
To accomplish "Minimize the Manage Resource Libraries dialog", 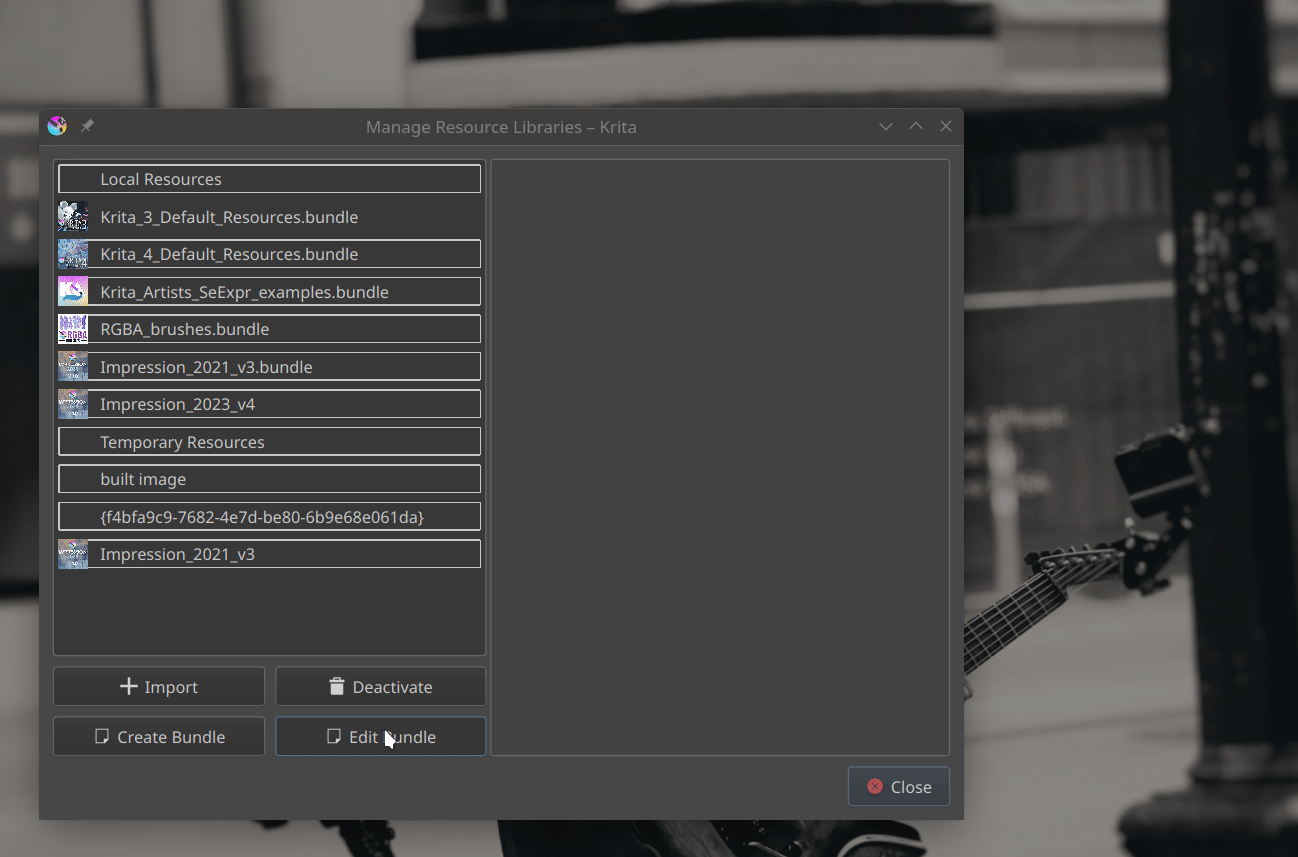I will pyautogui.click(x=885, y=127).
